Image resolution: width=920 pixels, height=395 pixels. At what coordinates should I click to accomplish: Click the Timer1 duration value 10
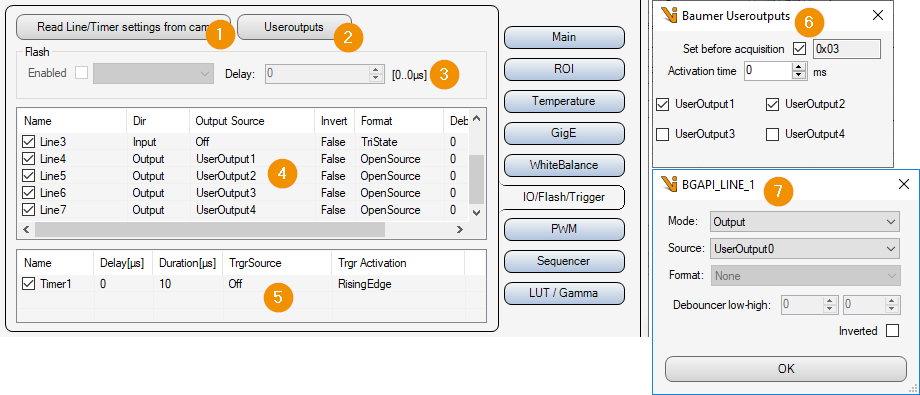coord(164,284)
